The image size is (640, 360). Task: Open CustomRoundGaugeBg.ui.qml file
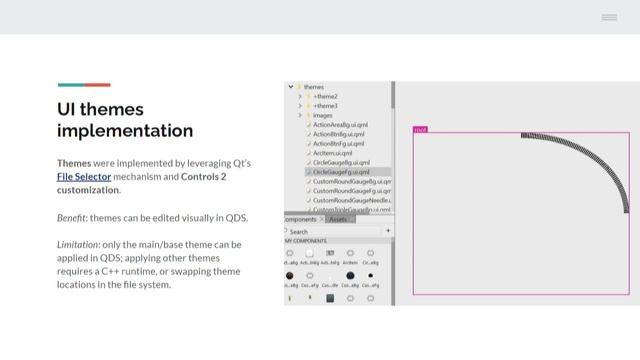point(352,181)
